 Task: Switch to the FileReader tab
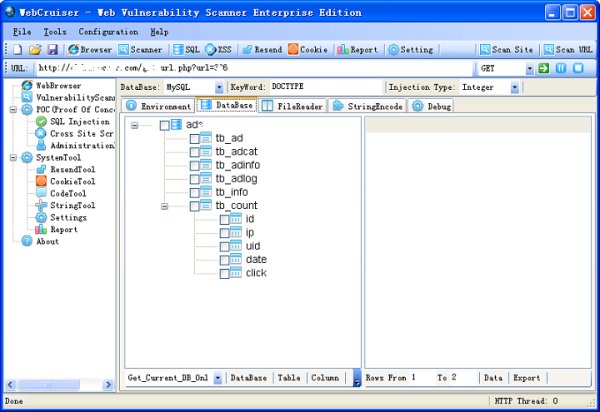pos(293,106)
